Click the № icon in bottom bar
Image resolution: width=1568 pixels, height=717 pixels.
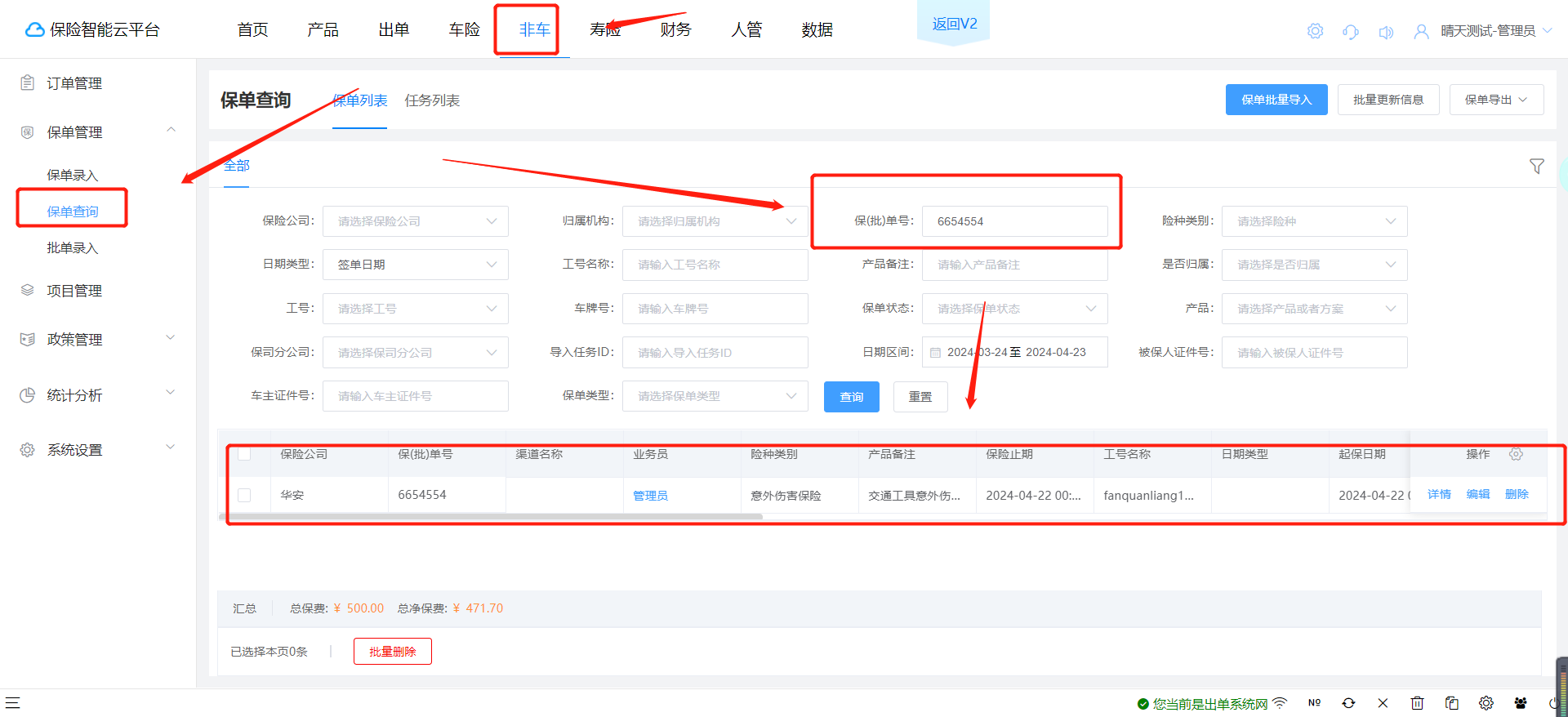click(1314, 702)
